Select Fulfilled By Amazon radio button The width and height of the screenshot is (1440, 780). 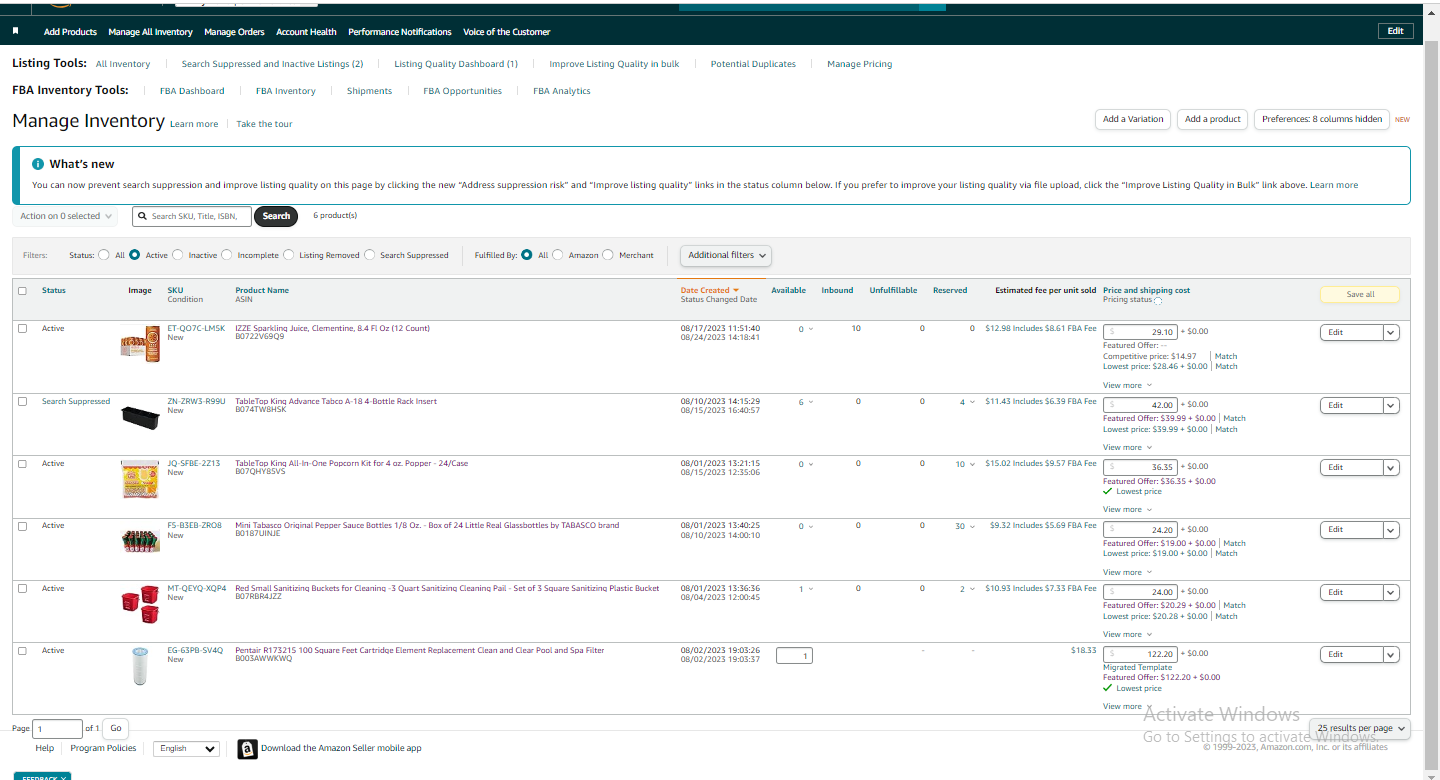(558, 255)
